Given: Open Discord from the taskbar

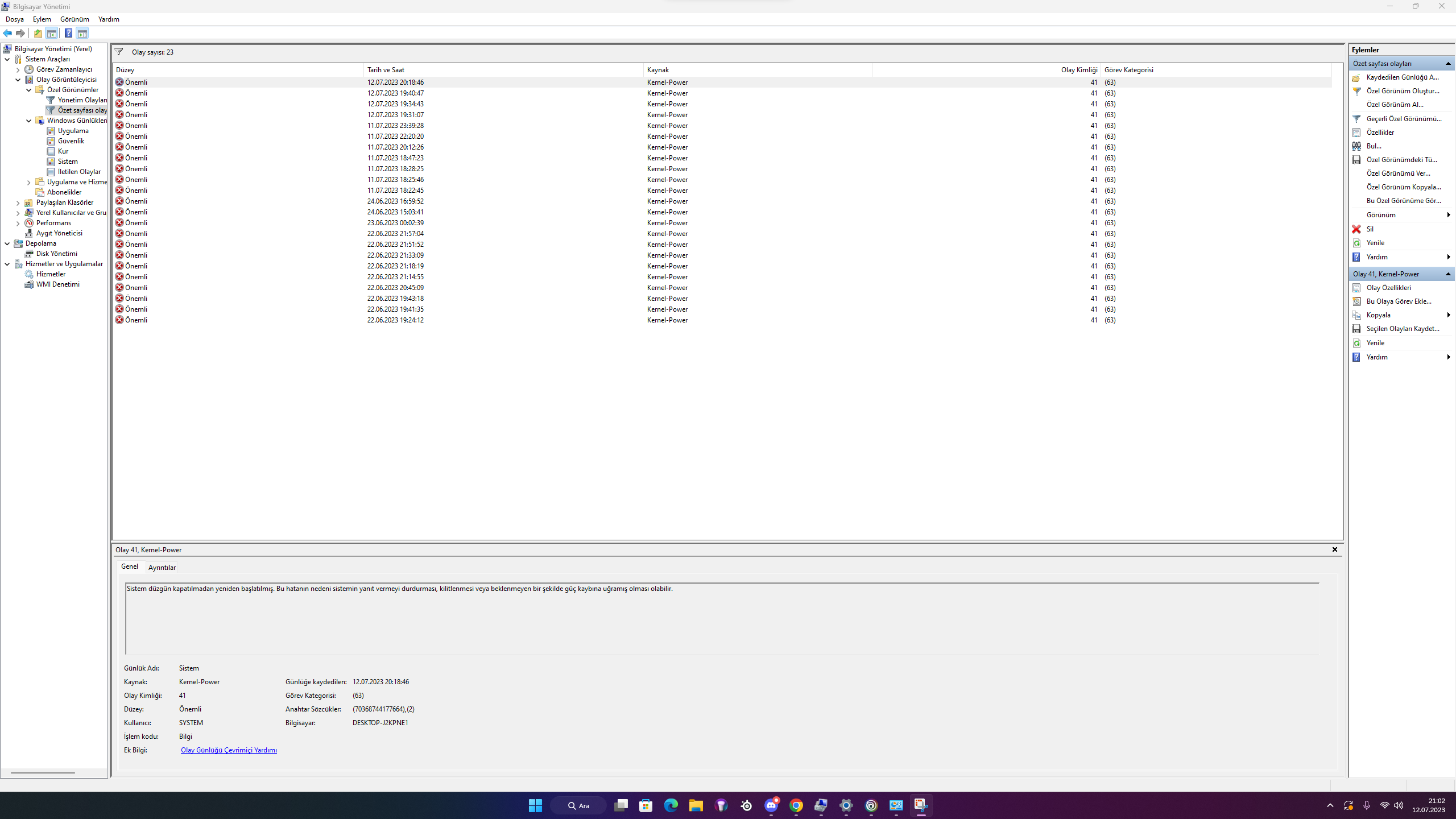Looking at the screenshot, I should (771, 805).
